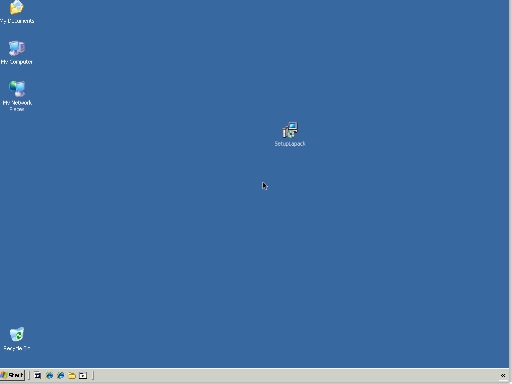Select the My Computer desktop icon
Image resolution: width=512 pixels, height=384 pixels.
coord(17,49)
